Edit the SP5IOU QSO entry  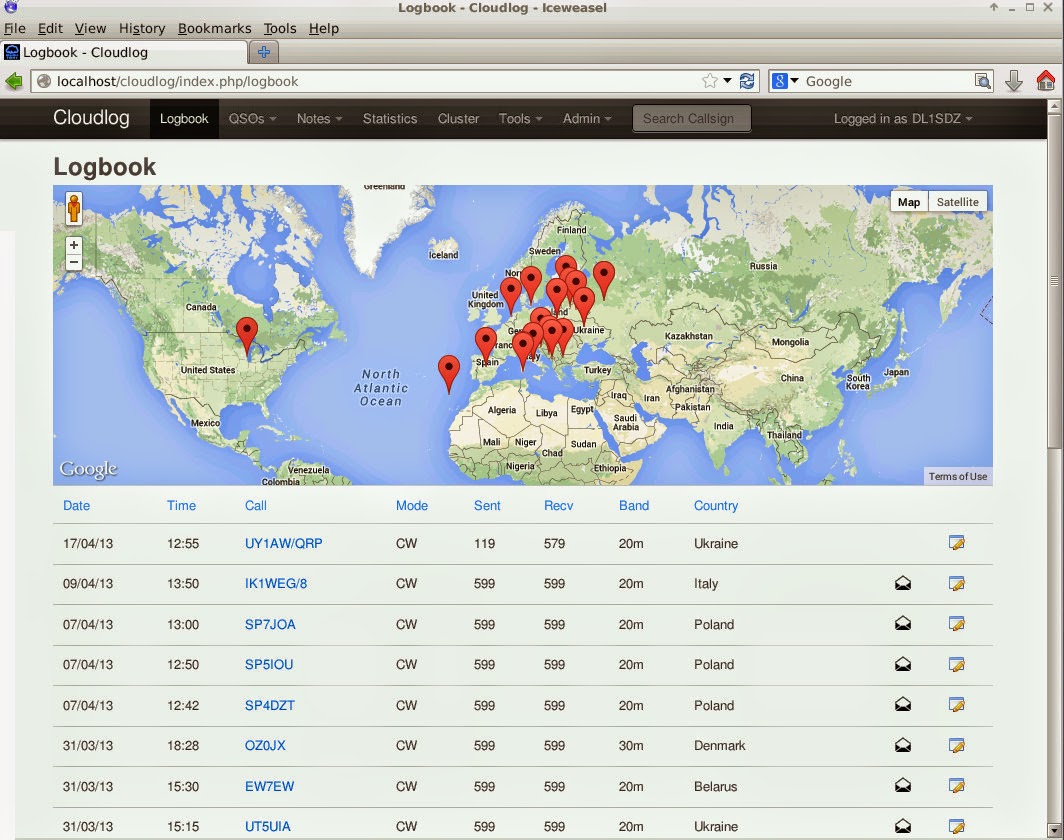[x=957, y=664]
